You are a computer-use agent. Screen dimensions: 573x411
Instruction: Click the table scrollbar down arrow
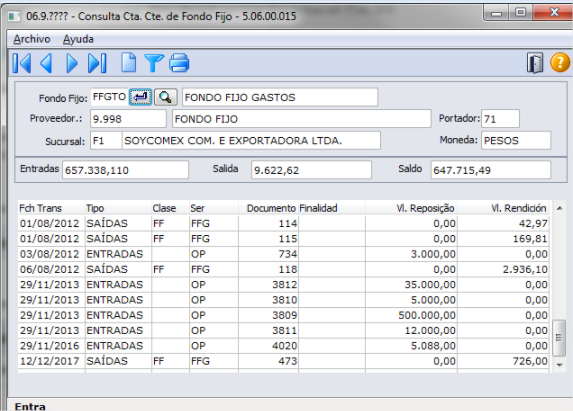559,365
